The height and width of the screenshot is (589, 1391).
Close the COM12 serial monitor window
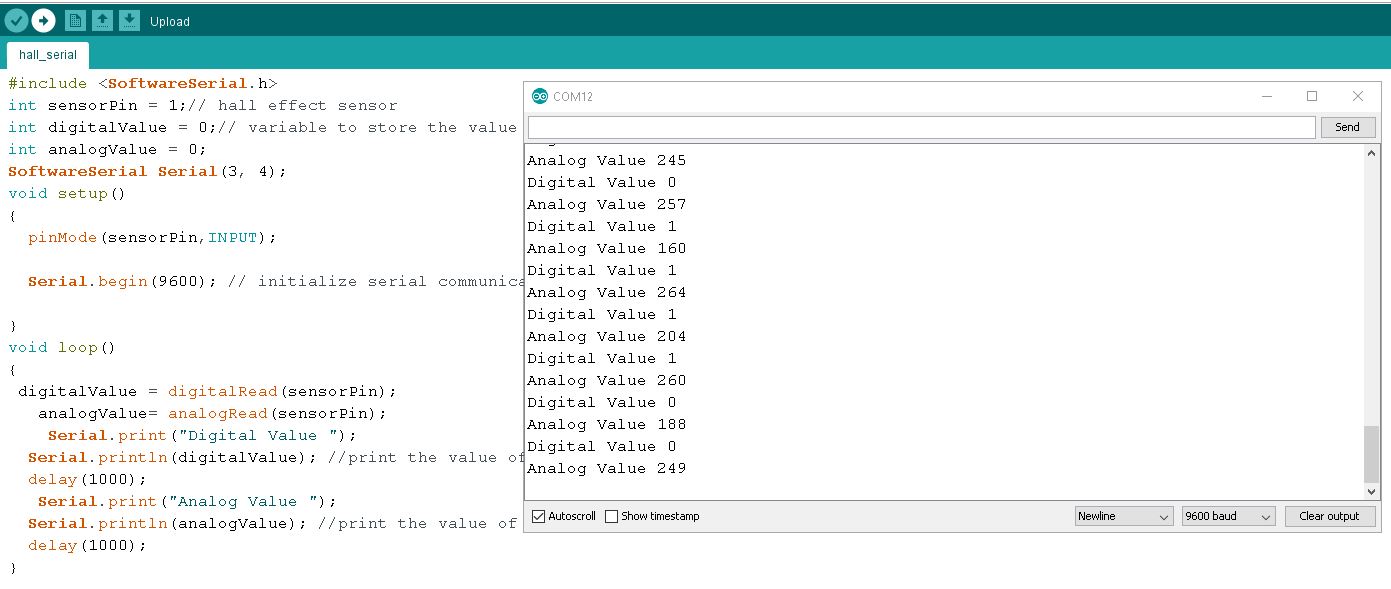[1357, 96]
